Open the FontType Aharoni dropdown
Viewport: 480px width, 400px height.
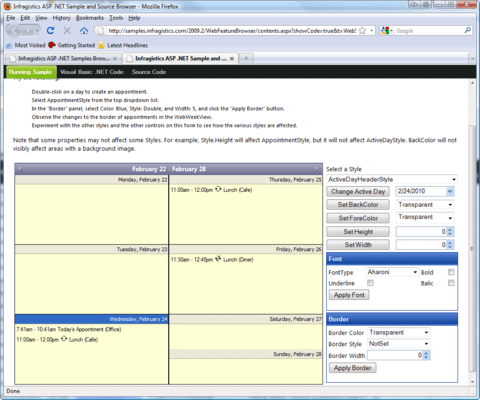(x=392, y=272)
